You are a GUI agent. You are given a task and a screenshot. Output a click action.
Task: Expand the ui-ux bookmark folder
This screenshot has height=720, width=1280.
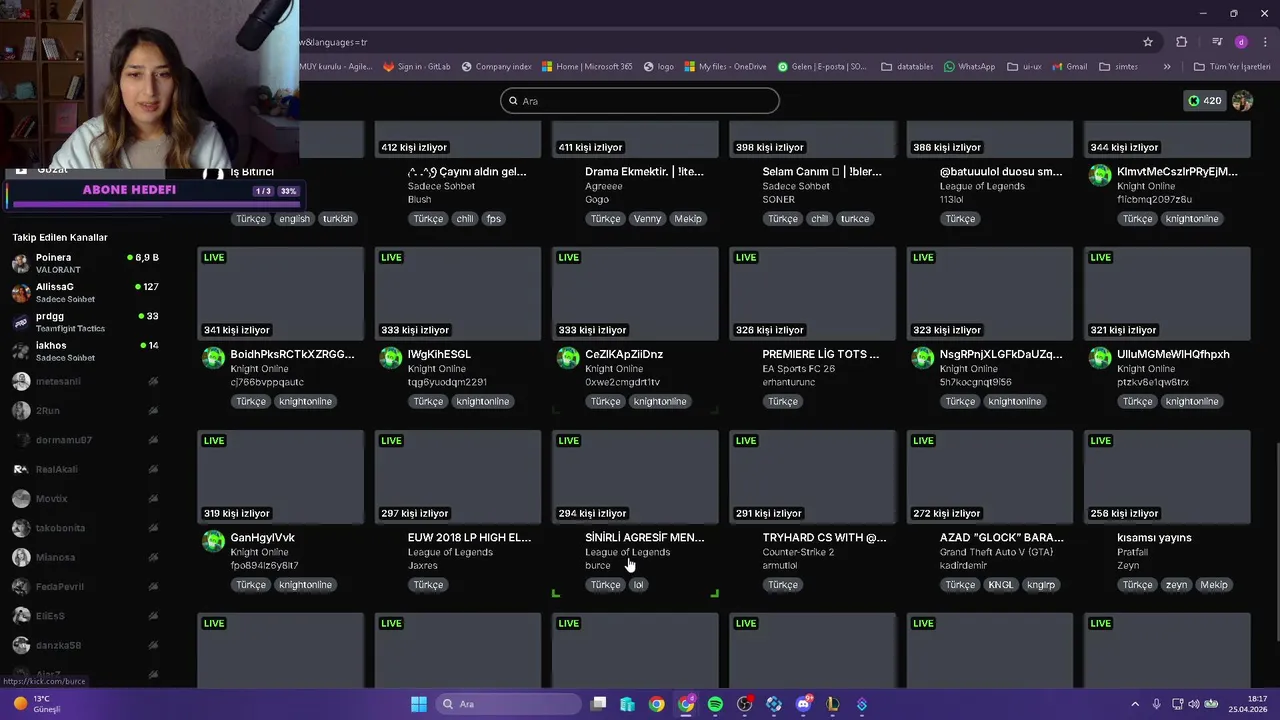(x=1024, y=67)
